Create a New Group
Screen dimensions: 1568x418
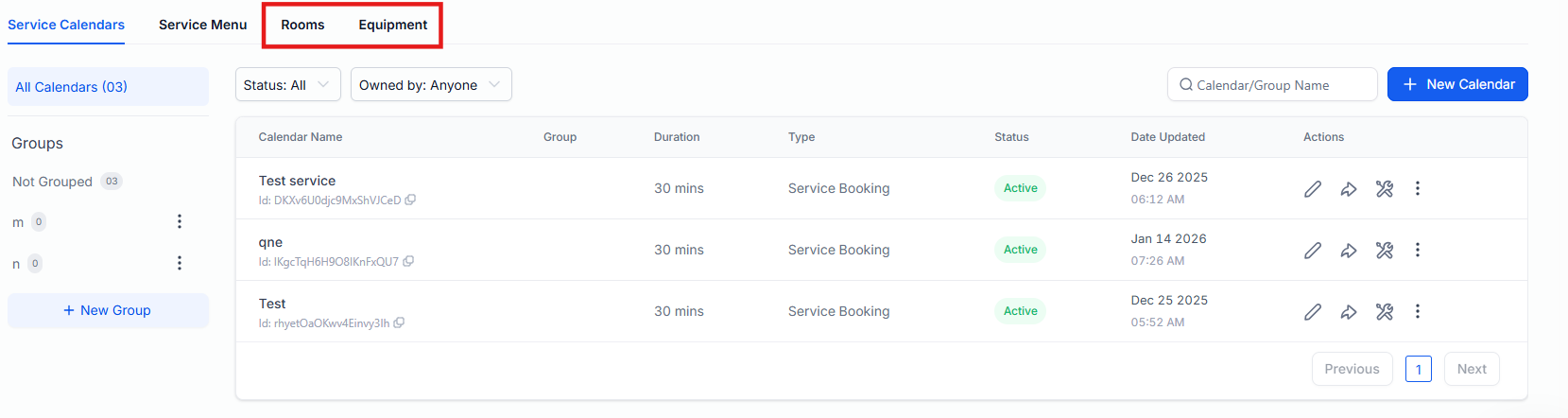tap(108, 310)
